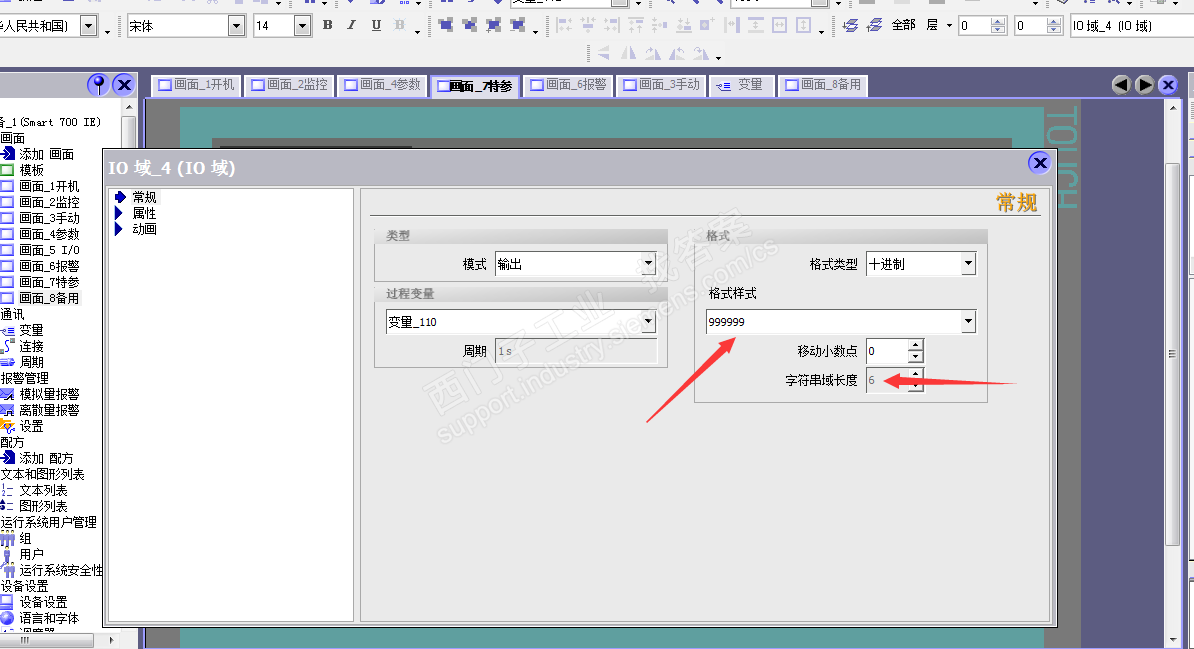
Task: Click the second object order toolbar icon
Action: [470, 25]
